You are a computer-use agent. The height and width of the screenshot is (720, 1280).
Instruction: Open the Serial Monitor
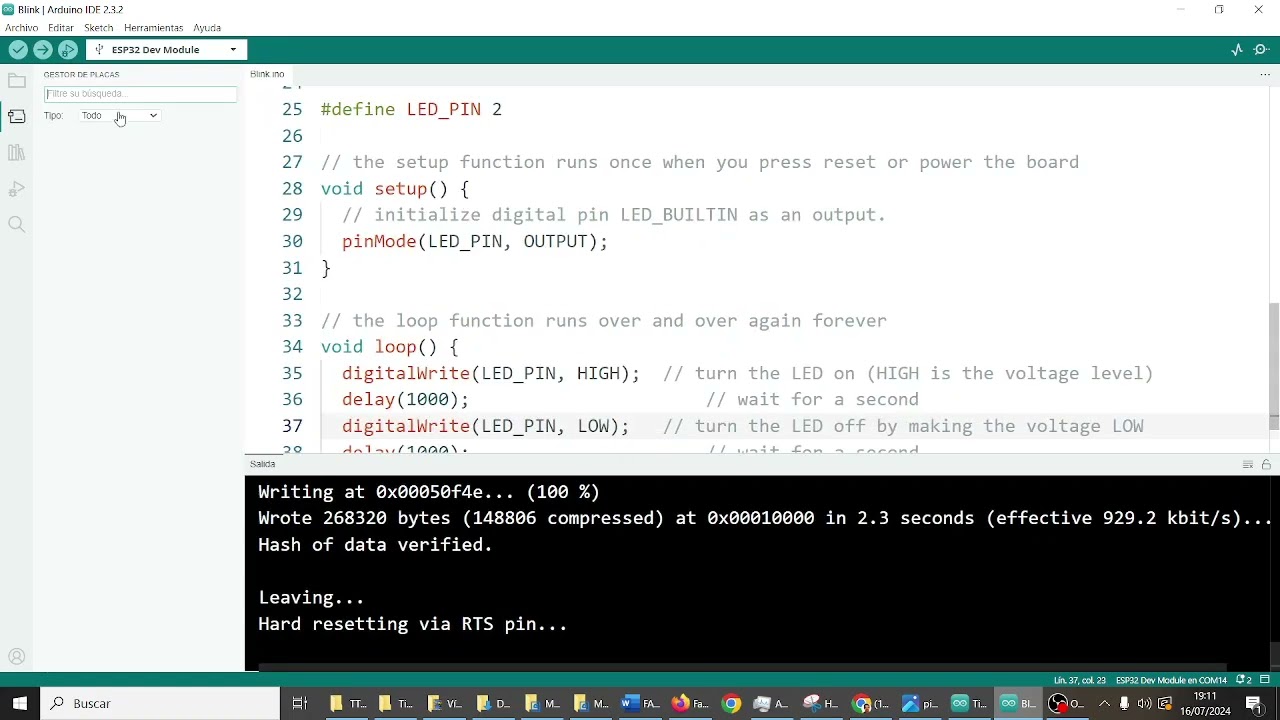[x=1262, y=49]
